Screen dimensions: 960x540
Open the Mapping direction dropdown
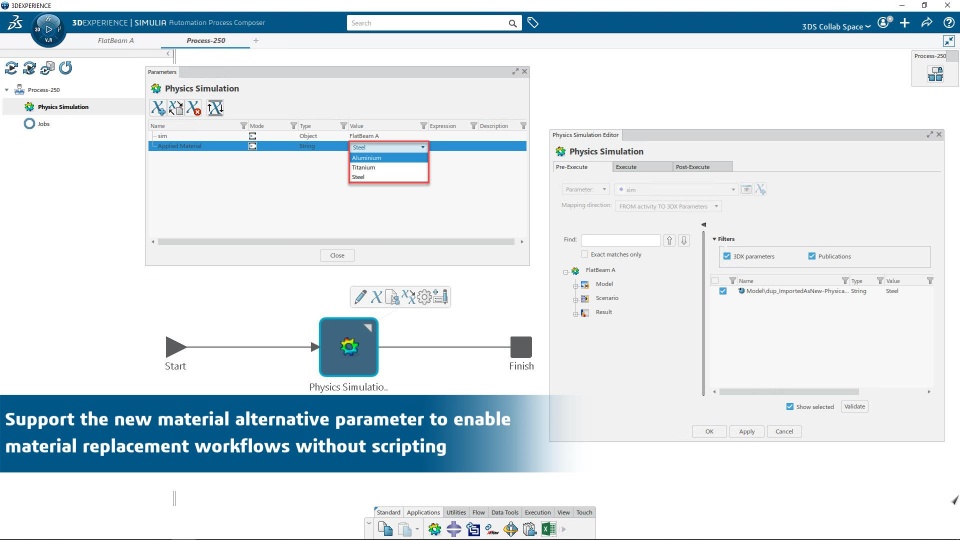pos(668,206)
